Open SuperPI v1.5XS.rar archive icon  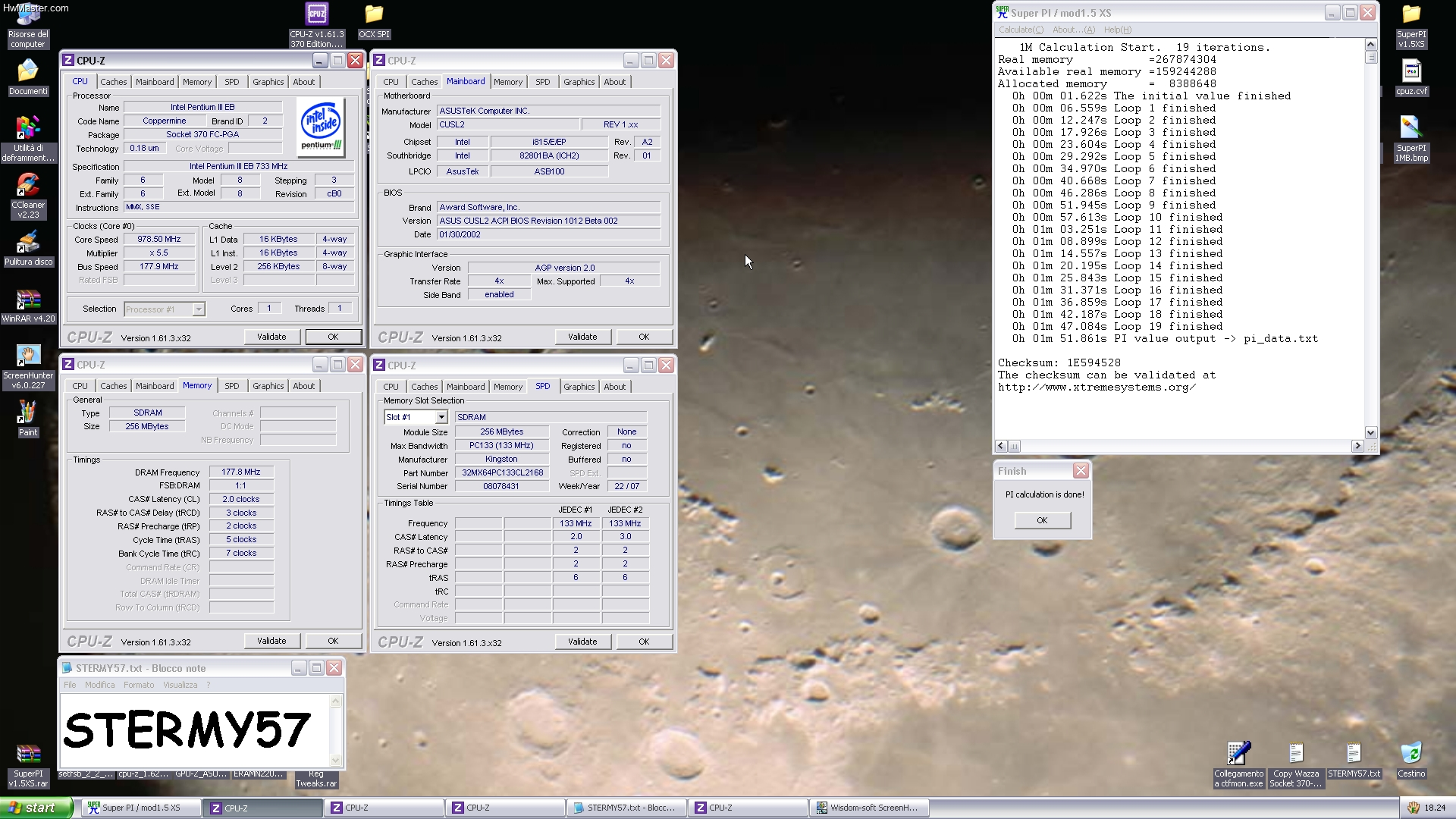coord(28,765)
